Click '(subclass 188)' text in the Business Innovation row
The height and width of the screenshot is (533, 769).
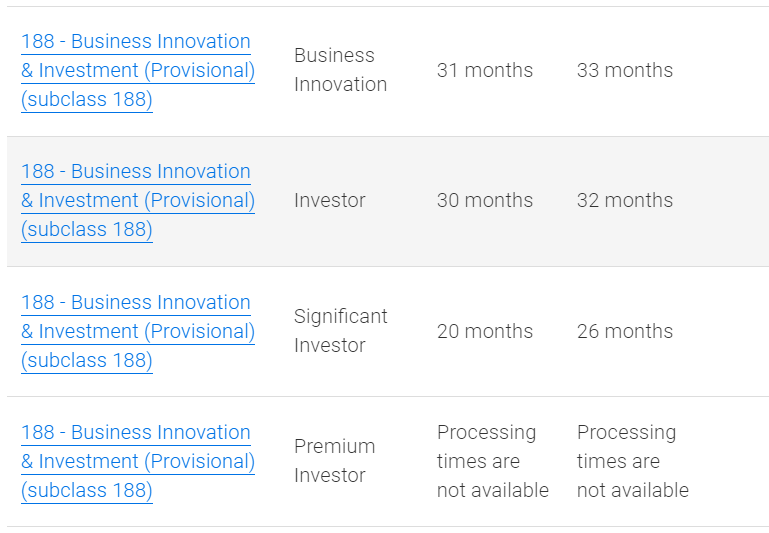[87, 99]
